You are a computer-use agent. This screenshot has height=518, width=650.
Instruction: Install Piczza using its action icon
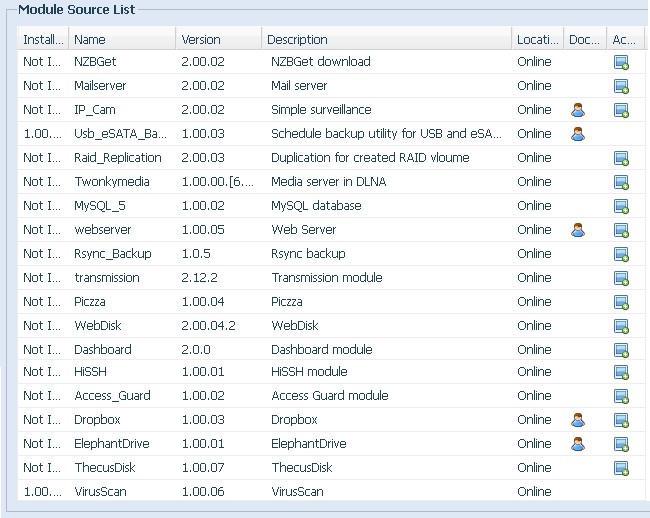(x=621, y=303)
